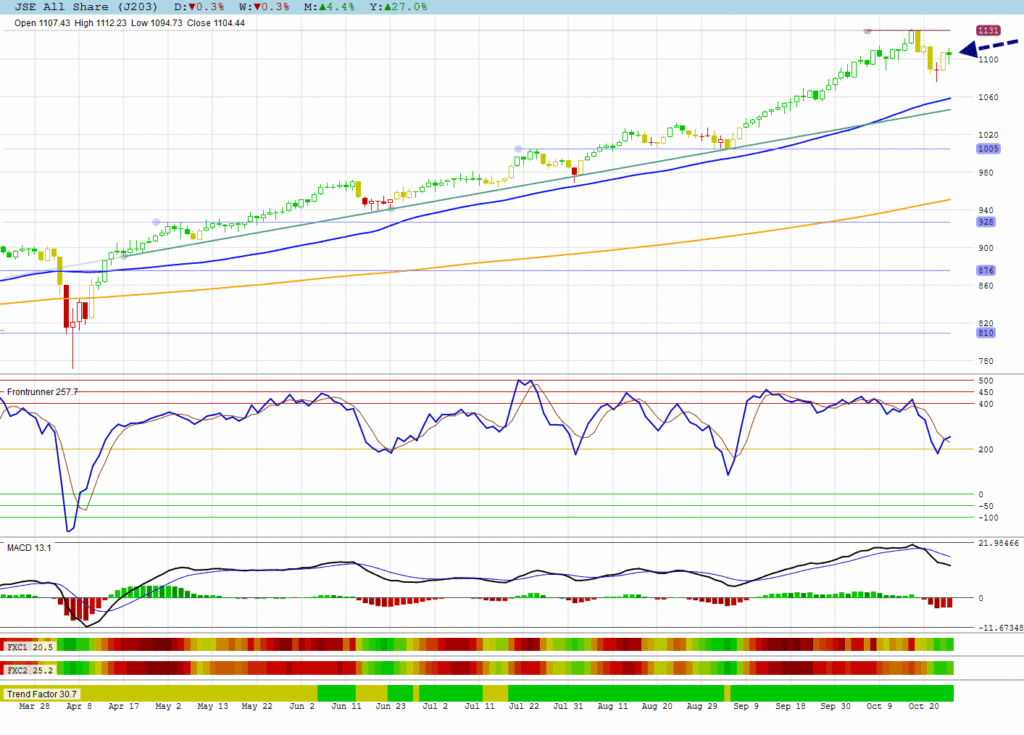
Task: Click the purple circle marker on 1005 line
Action: 518,149
